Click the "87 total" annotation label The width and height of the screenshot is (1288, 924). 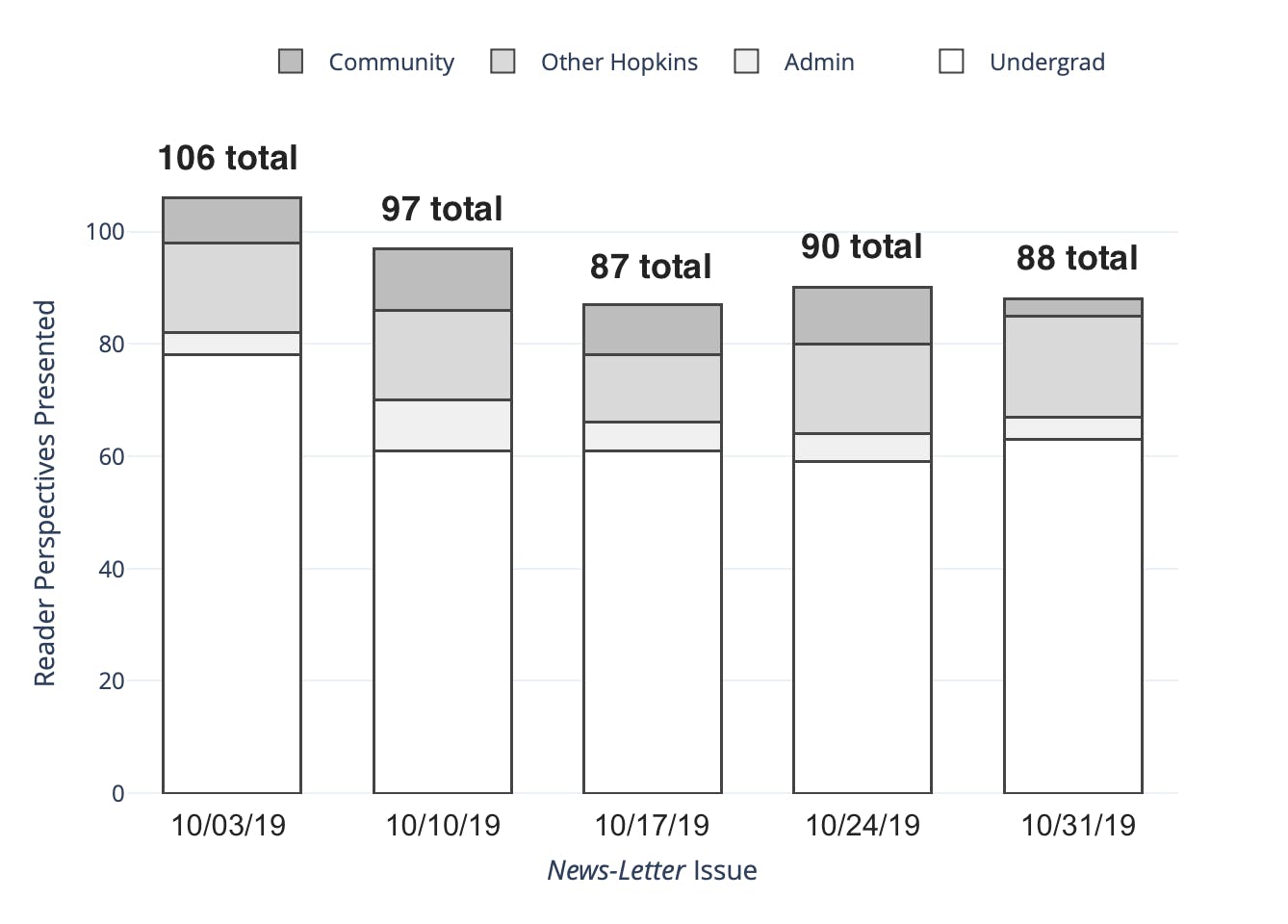click(651, 267)
